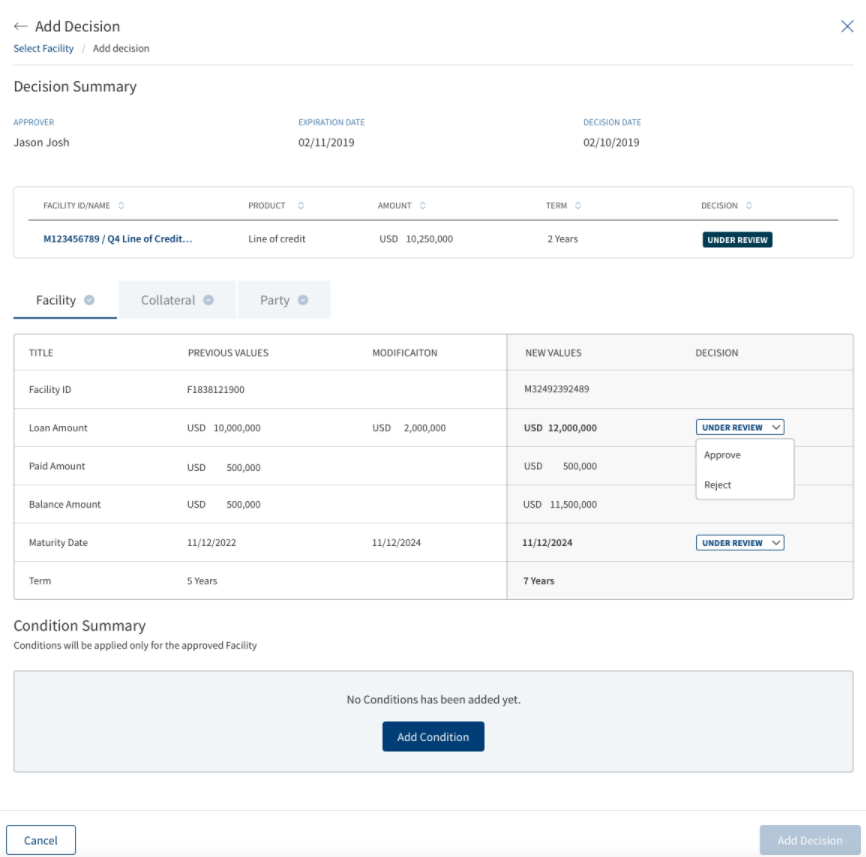Click the checkmark icon on Collateral tab
The height and width of the screenshot is (857, 866).
208,300
